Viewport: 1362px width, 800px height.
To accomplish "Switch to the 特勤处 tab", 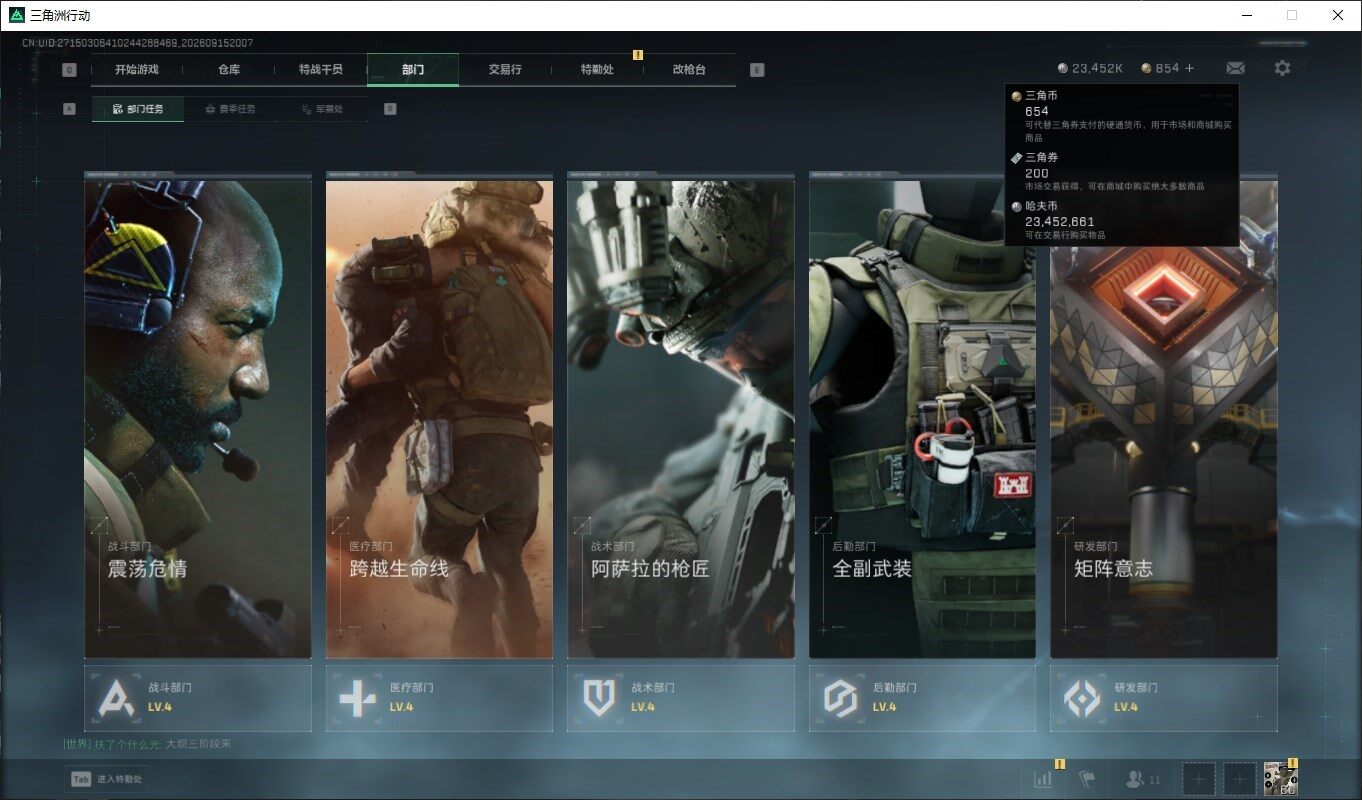I will click(597, 70).
